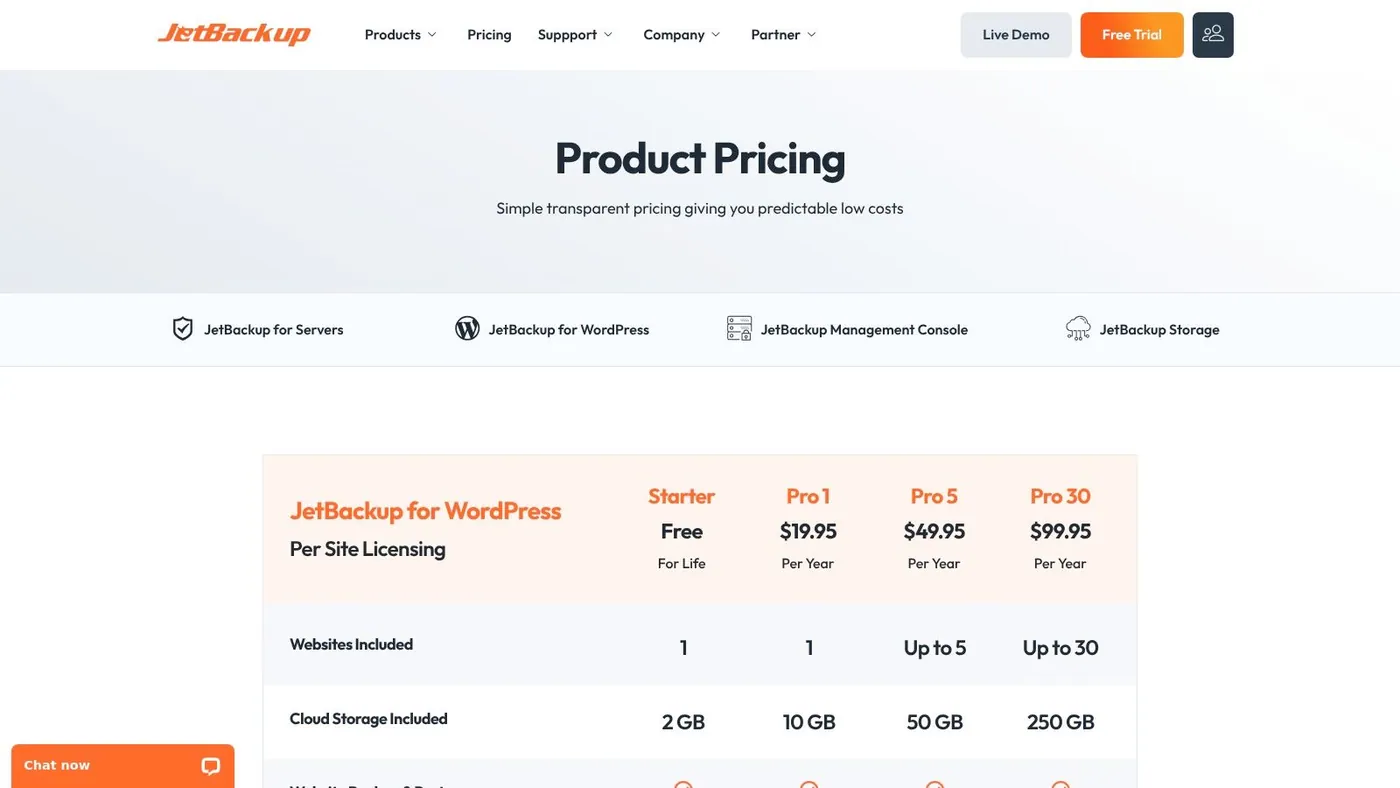Click the Pro 5 plan heading
This screenshot has height=788, width=1400.
click(x=934, y=496)
